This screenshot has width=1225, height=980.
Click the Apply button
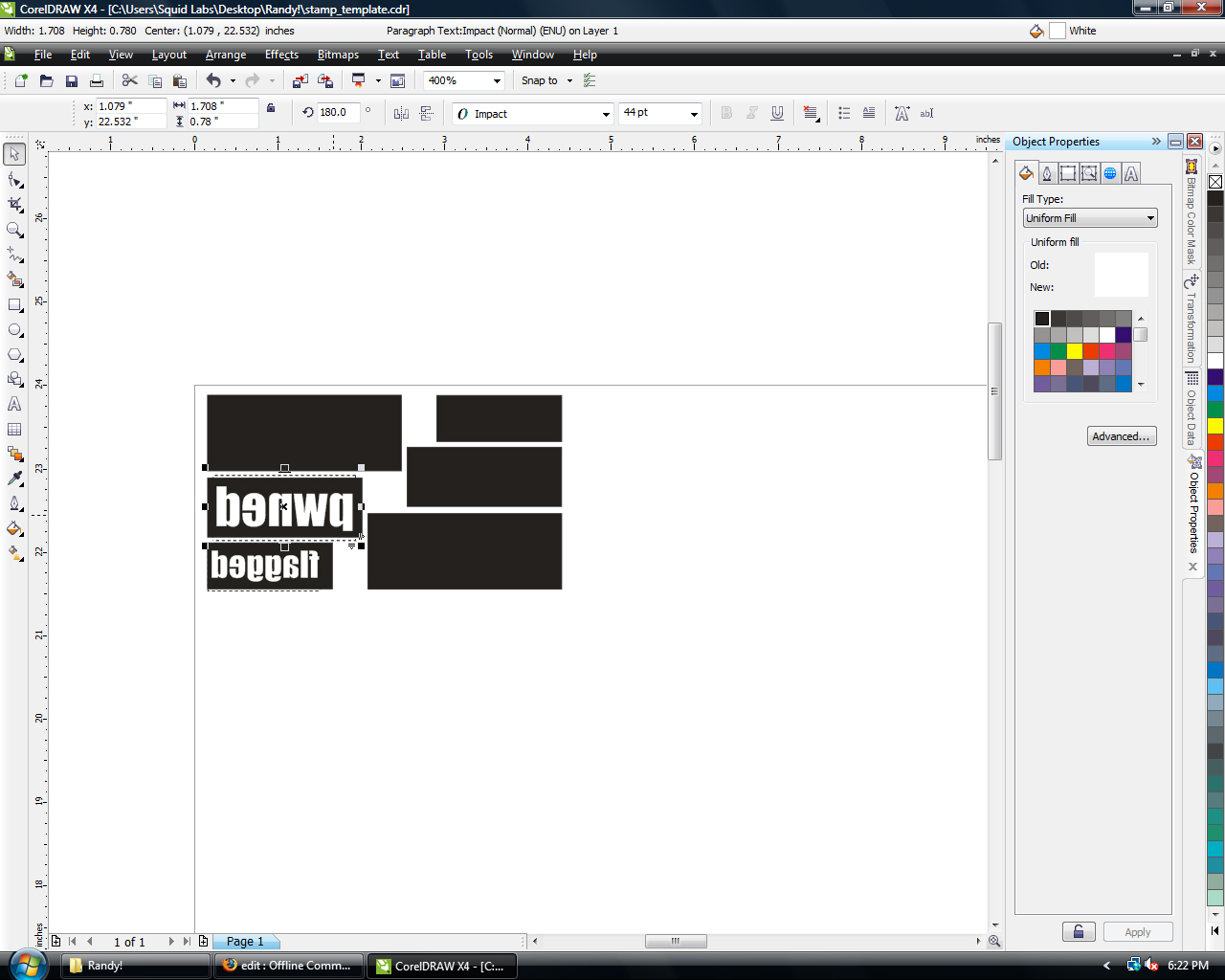[1137, 932]
